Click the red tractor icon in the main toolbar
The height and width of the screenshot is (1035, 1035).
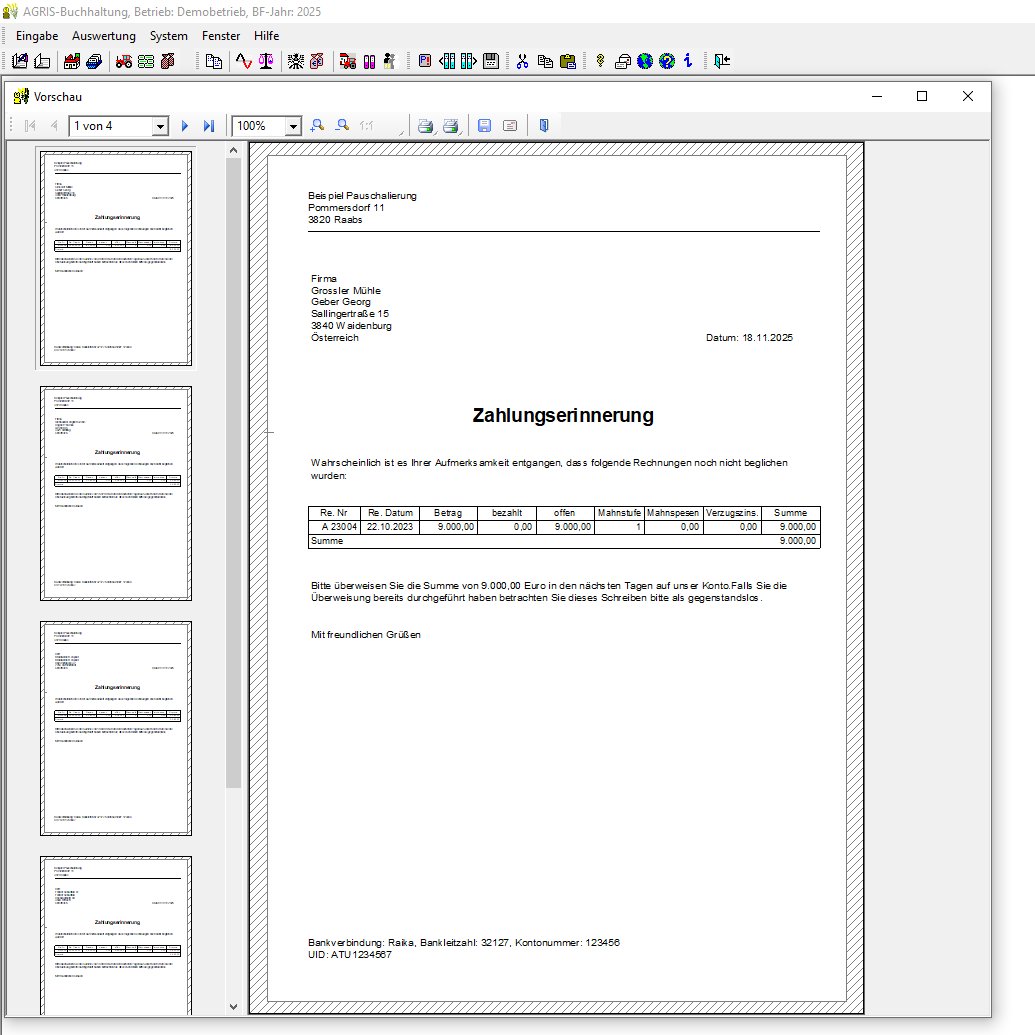click(x=124, y=61)
